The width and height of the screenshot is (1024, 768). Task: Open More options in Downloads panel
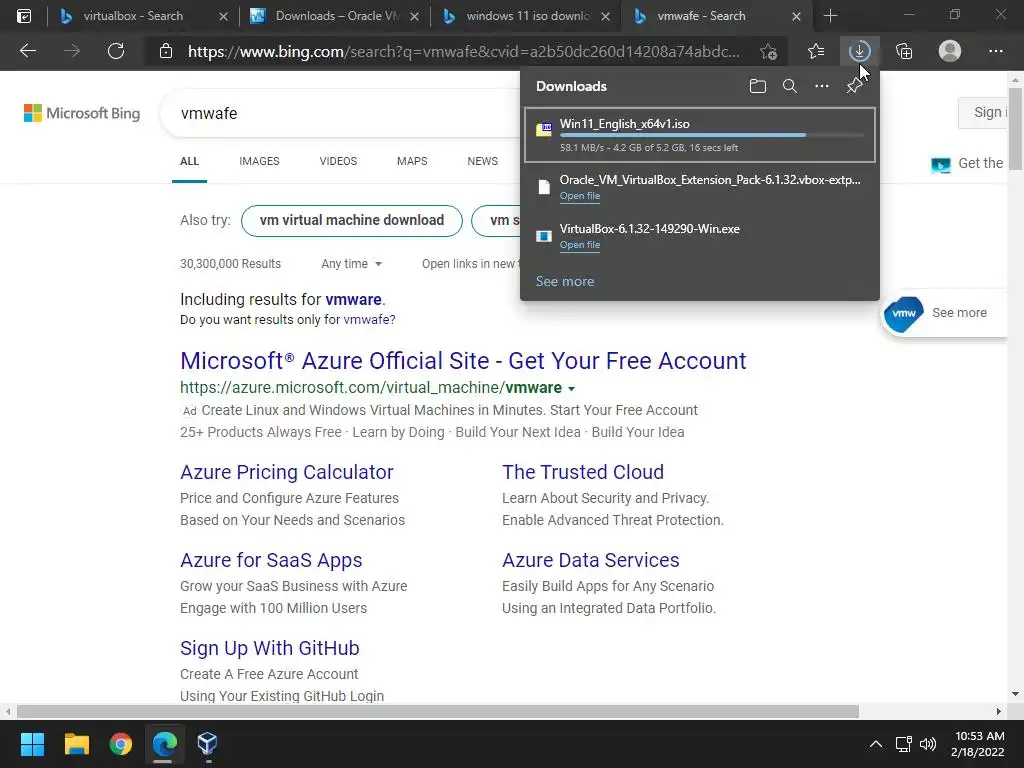tap(822, 86)
